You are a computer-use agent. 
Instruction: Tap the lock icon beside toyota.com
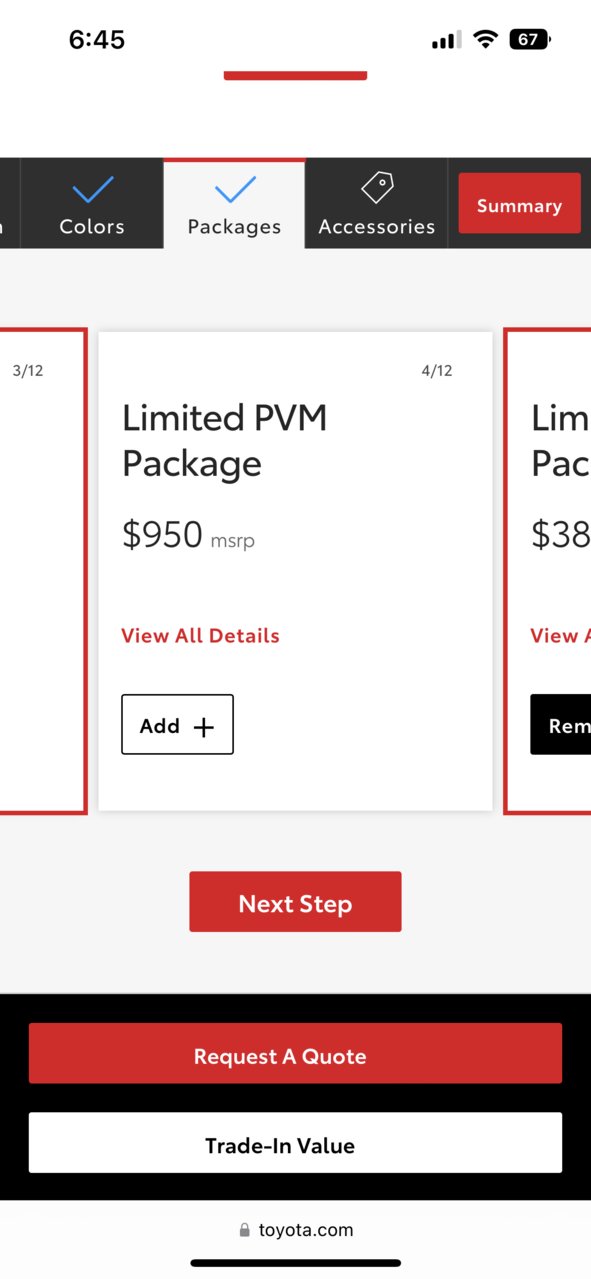point(245,1230)
